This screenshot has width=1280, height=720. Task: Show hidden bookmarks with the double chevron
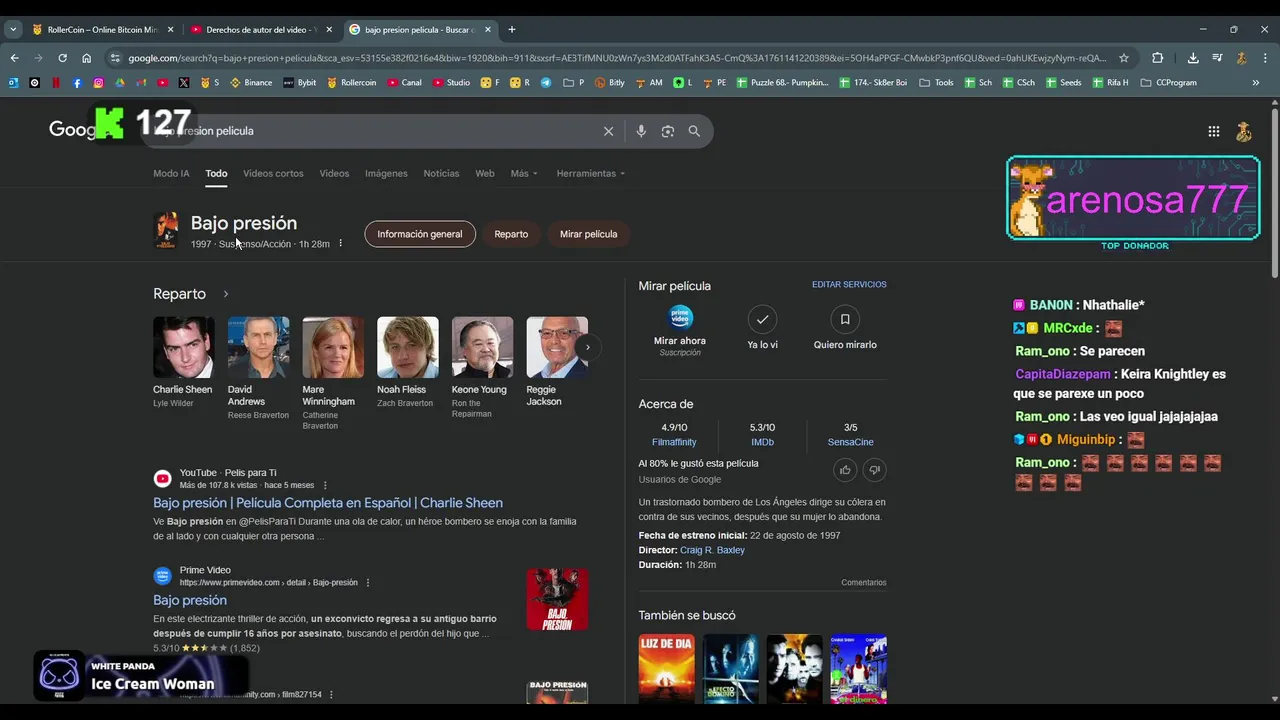point(1256,83)
